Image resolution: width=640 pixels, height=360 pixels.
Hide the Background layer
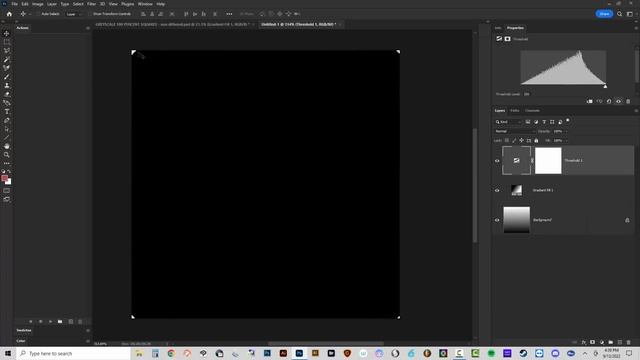[x=497, y=220]
